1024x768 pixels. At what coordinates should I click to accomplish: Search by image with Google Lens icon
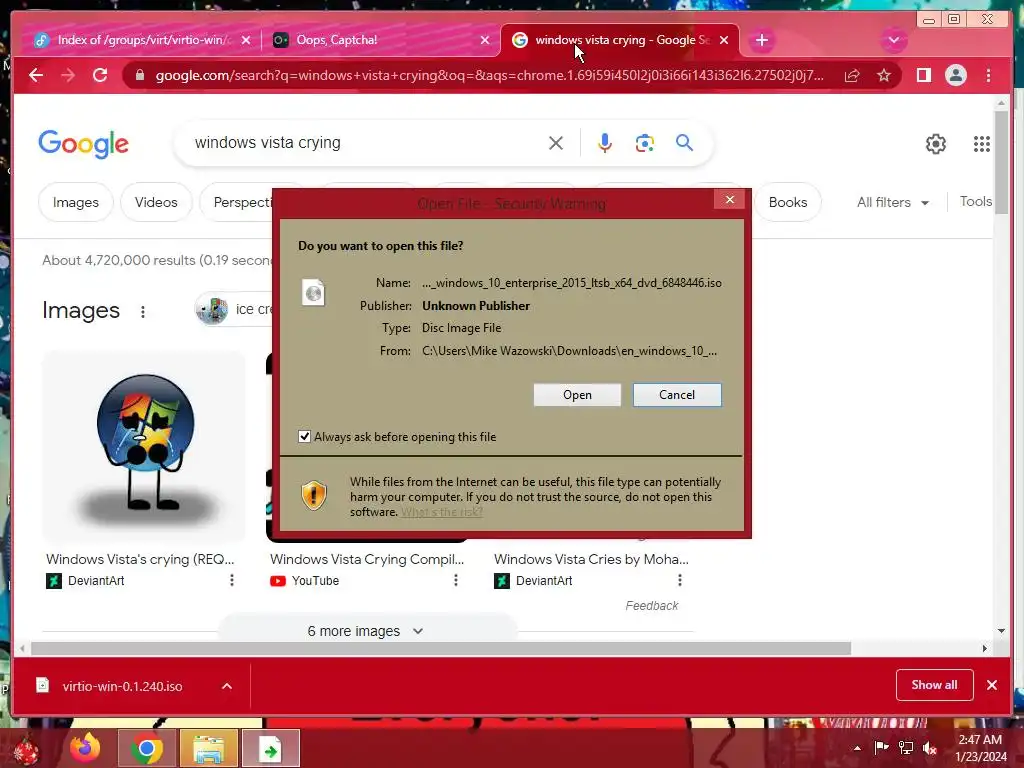(x=645, y=143)
